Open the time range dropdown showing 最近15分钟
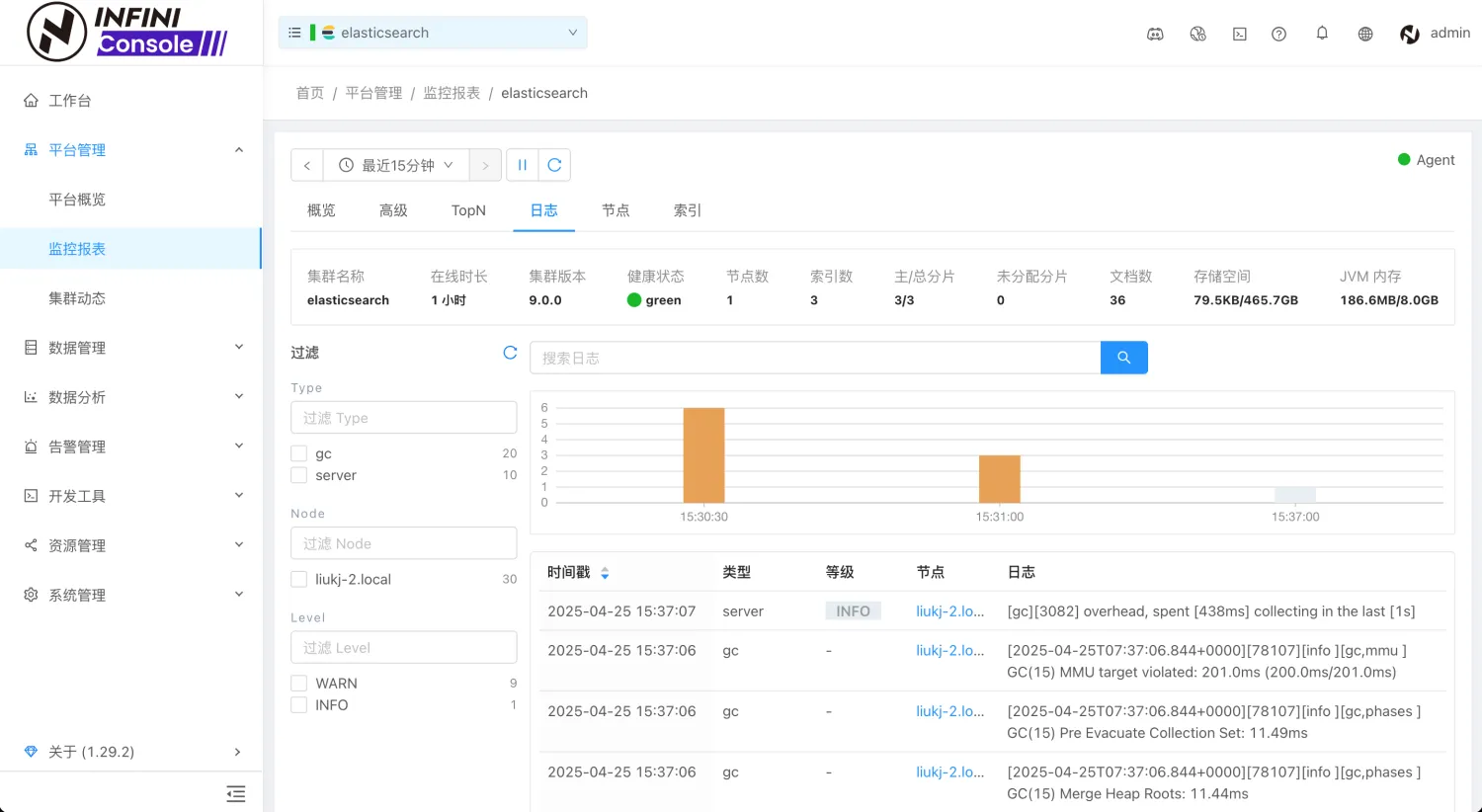 [x=396, y=165]
